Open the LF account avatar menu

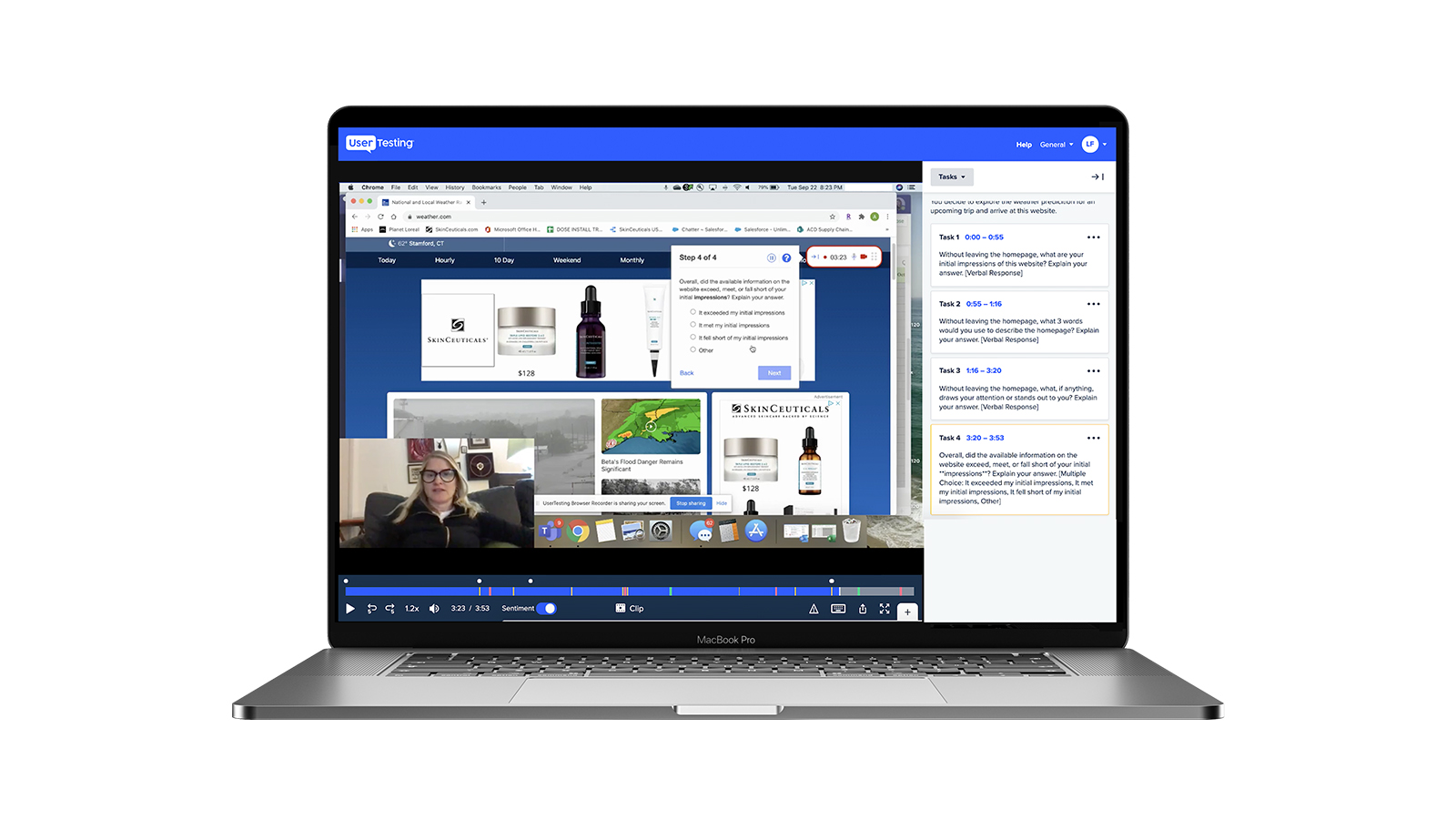pos(1094,144)
